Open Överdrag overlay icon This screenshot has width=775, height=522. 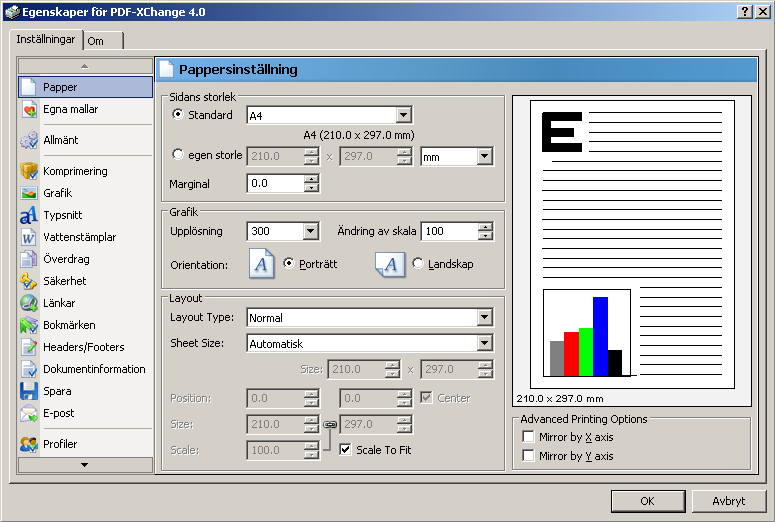pos(29,259)
